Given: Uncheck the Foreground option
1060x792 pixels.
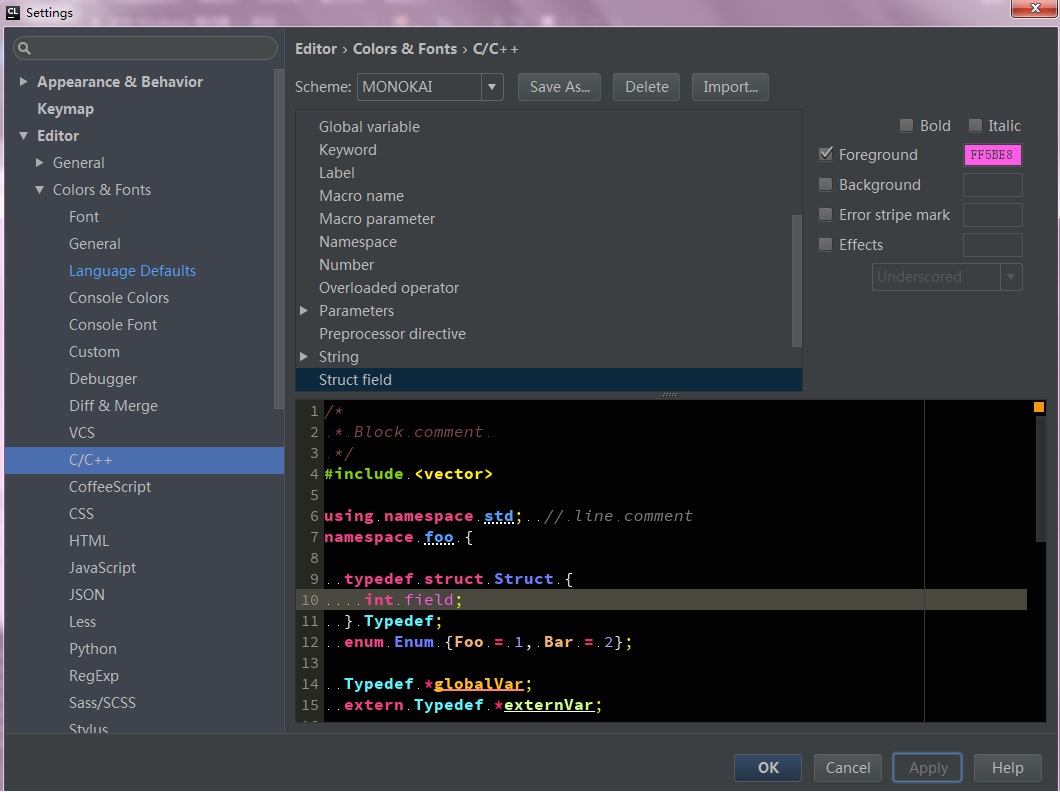Looking at the screenshot, I should pyautogui.click(x=826, y=154).
